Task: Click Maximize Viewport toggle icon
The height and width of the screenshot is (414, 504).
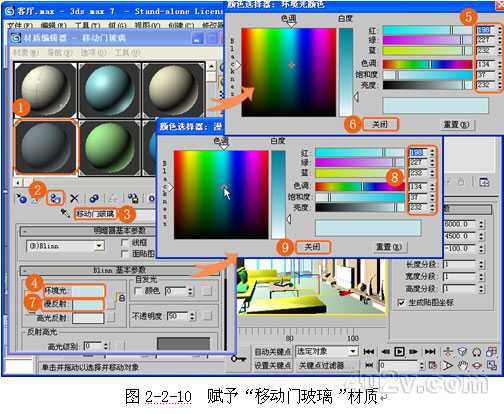Action: click(x=492, y=366)
